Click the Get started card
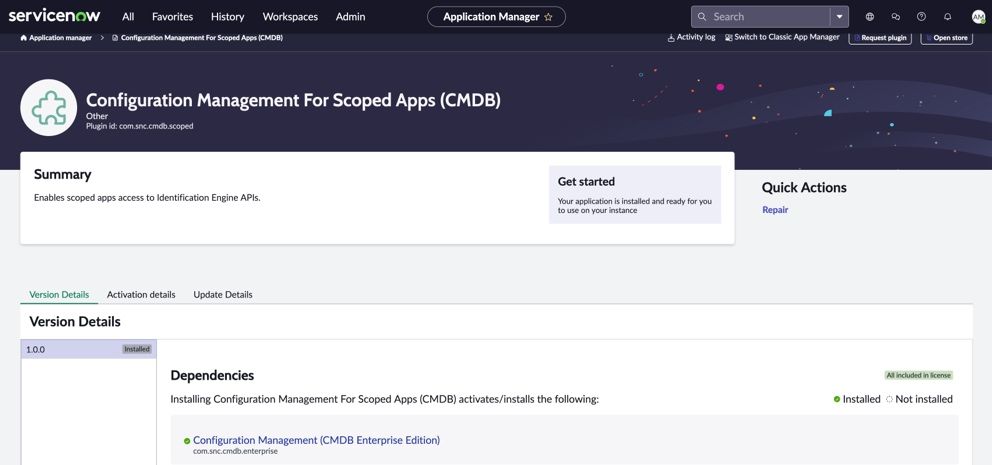 [x=635, y=195]
